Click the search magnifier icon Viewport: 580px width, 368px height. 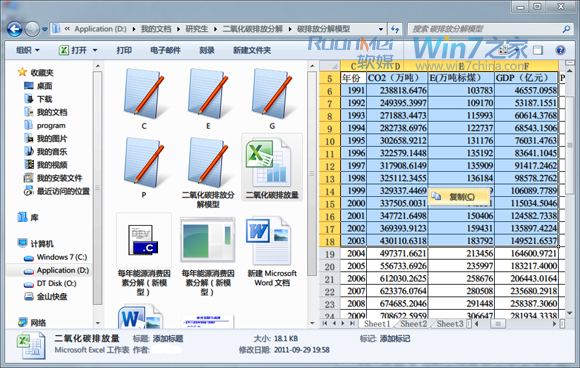[566, 29]
